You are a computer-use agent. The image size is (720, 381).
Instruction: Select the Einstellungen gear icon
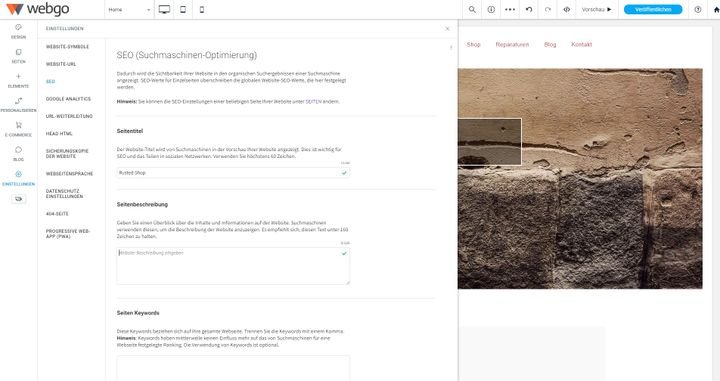[x=18, y=174]
